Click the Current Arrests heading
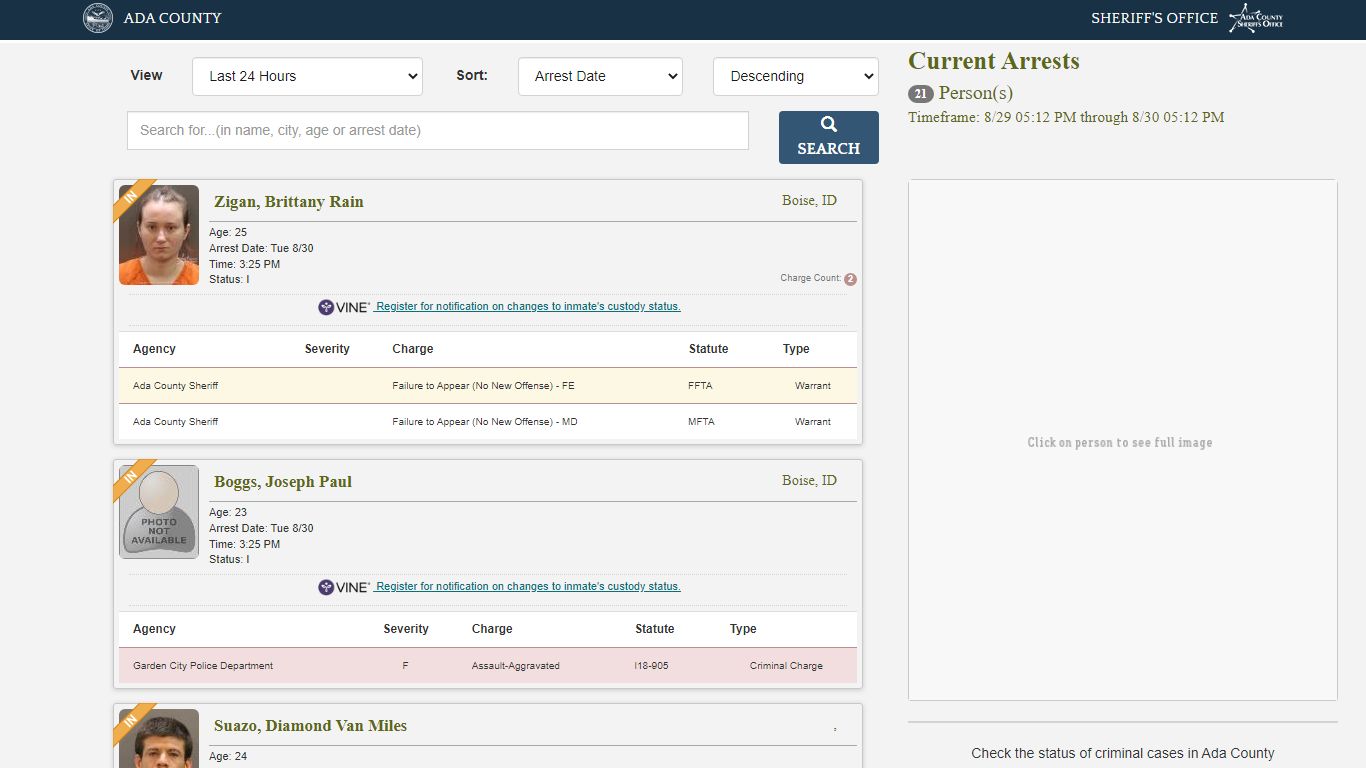Screen dimensions: 1366x768 point(994,61)
